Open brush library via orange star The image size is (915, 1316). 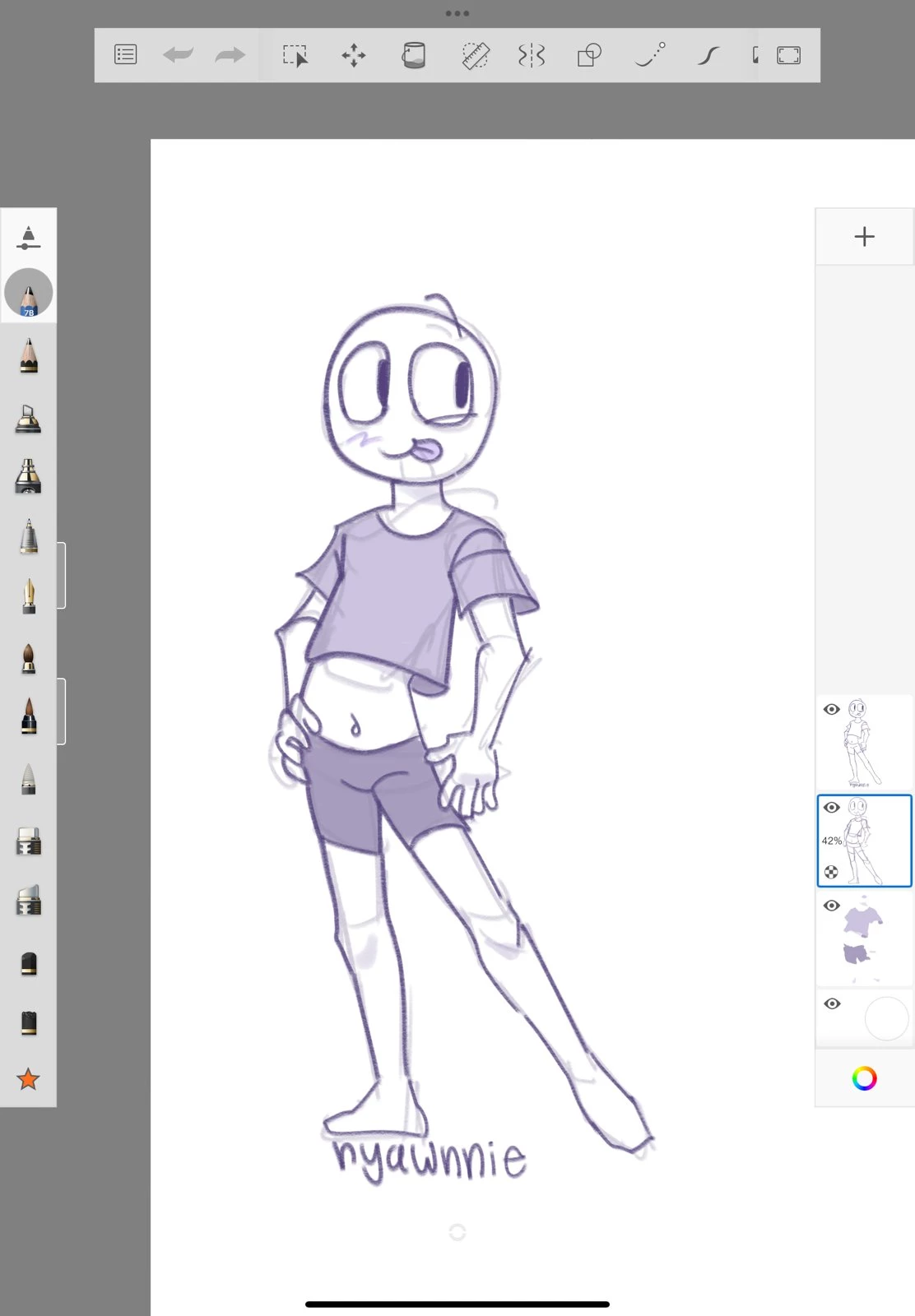pyautogui.click(x=28, y=1079)
